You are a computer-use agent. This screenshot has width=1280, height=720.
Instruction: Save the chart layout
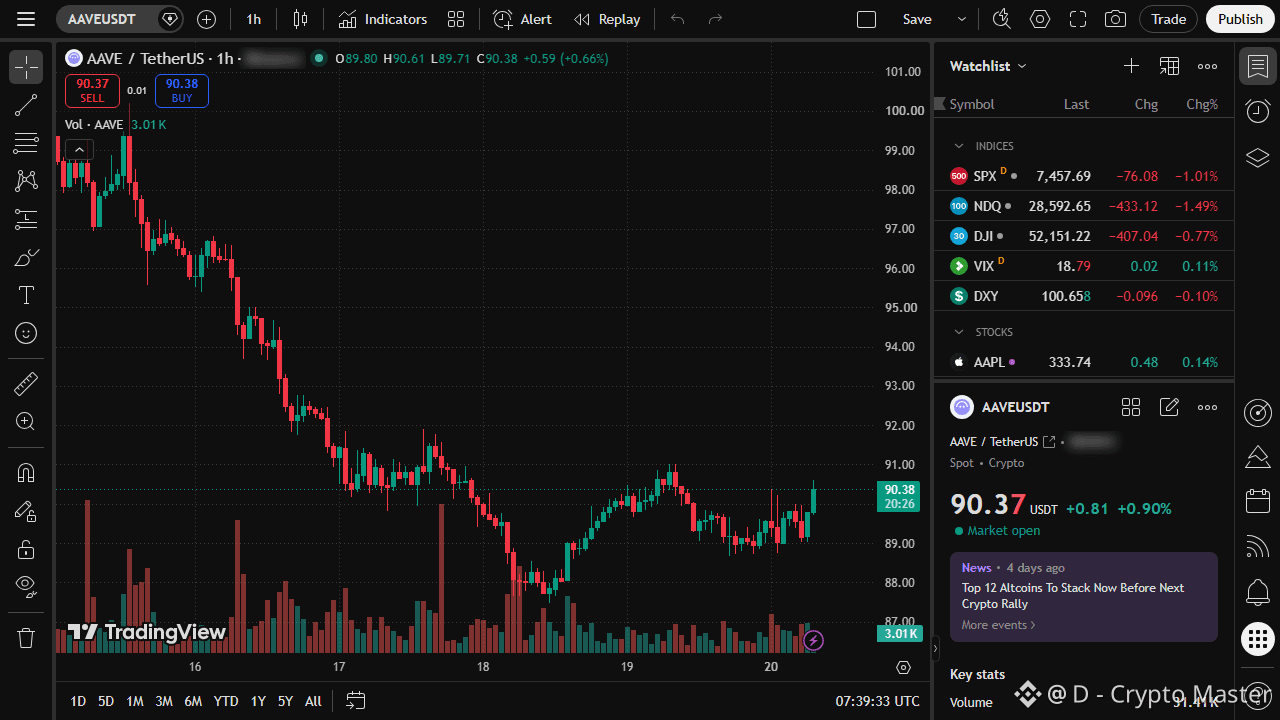tap(917, 19)
